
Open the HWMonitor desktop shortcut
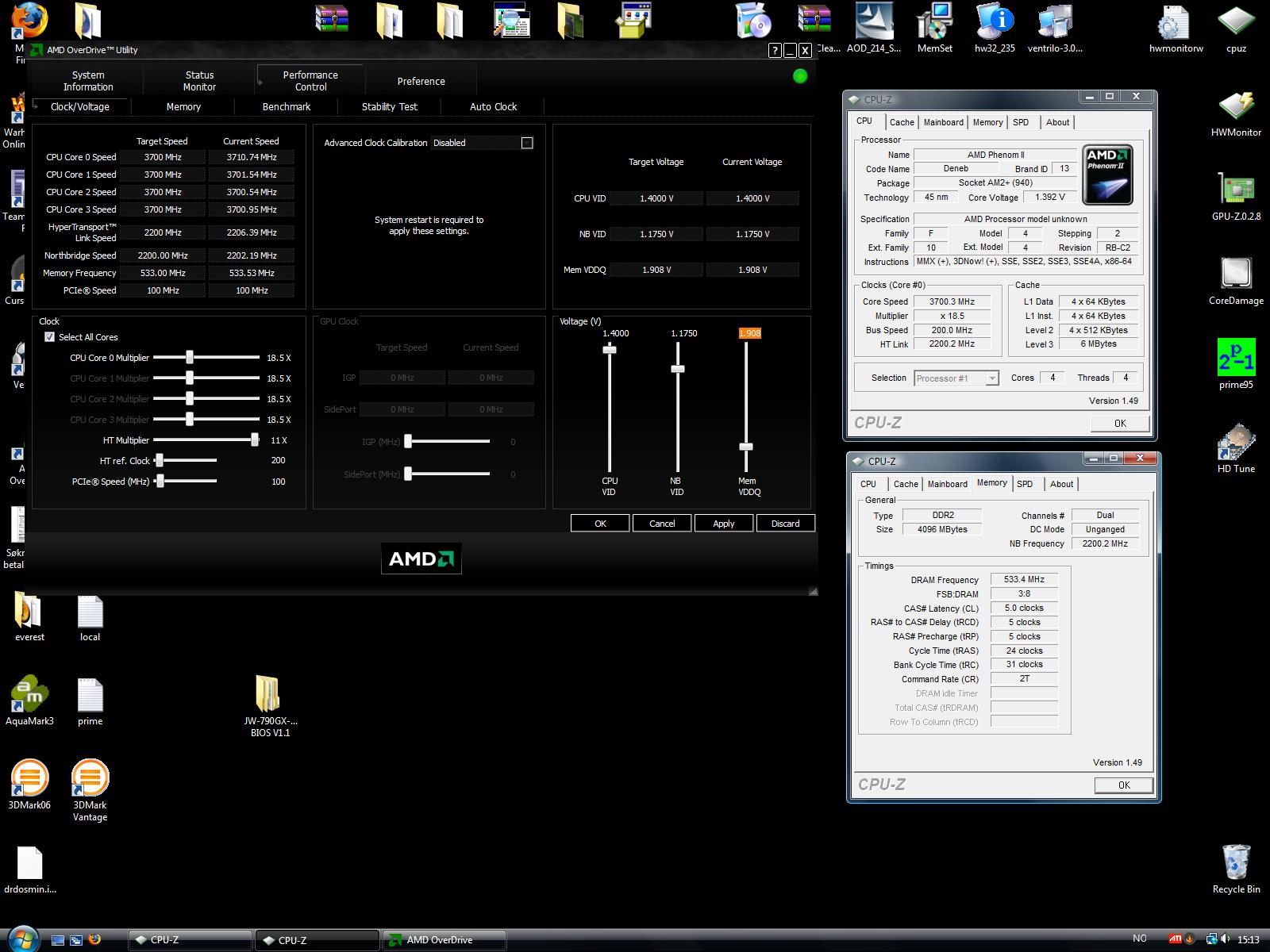click(x=1236, y=113)
